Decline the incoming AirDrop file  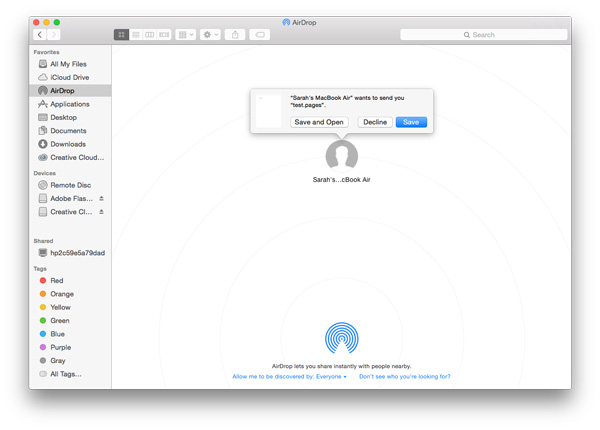pos(375,122)
